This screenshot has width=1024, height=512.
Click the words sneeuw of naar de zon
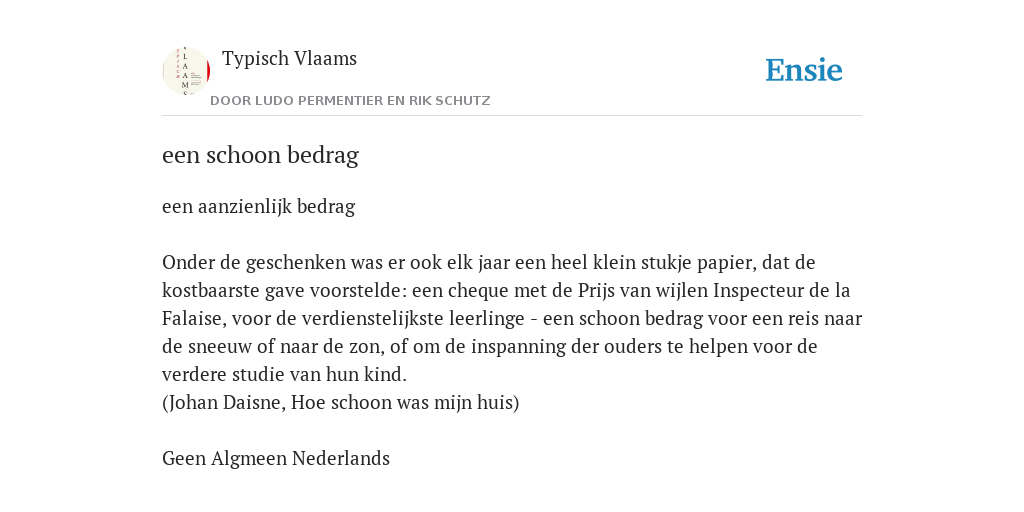click(x=280, y=346)
